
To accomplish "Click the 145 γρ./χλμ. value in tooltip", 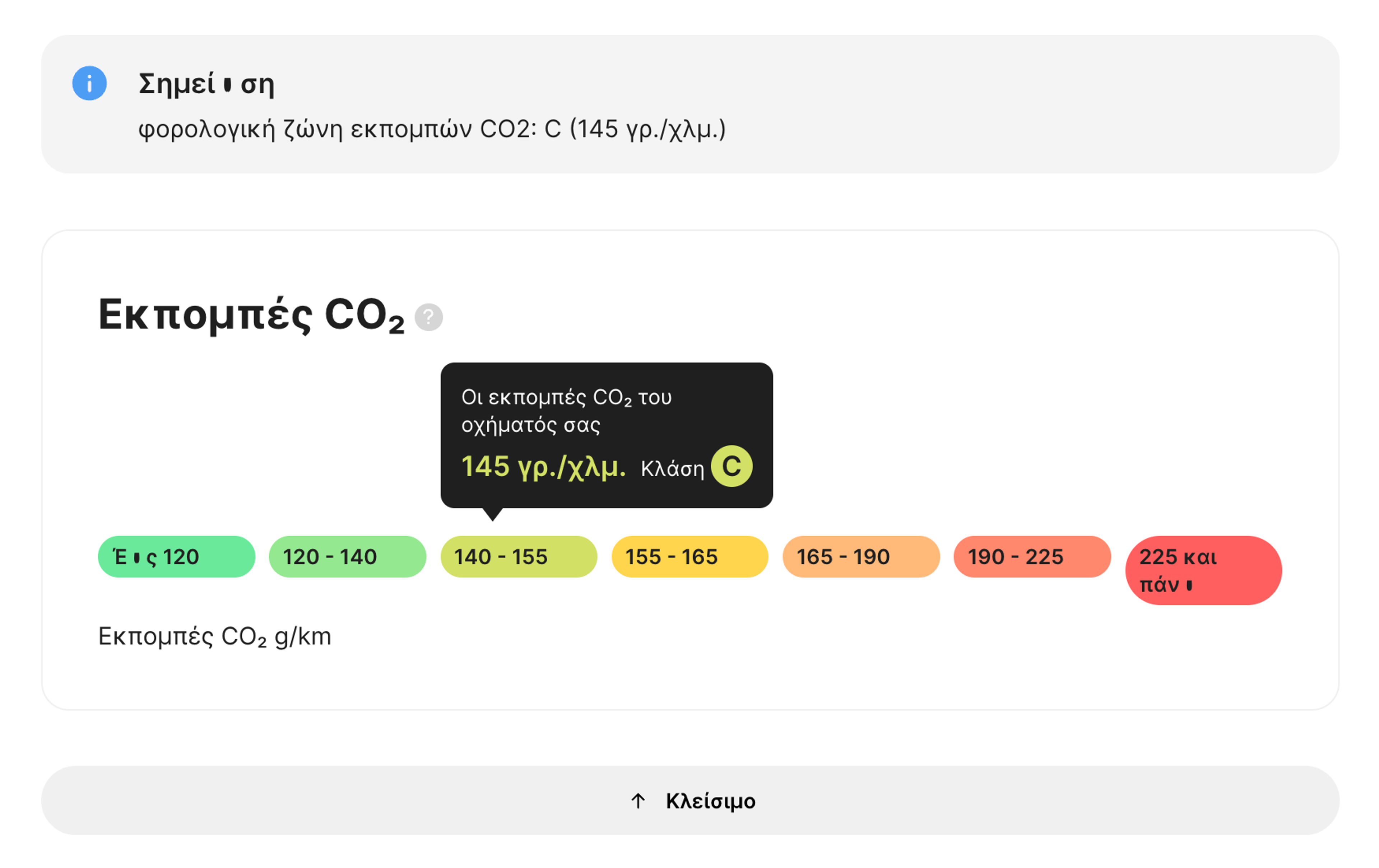I will (x=543, y=467).
